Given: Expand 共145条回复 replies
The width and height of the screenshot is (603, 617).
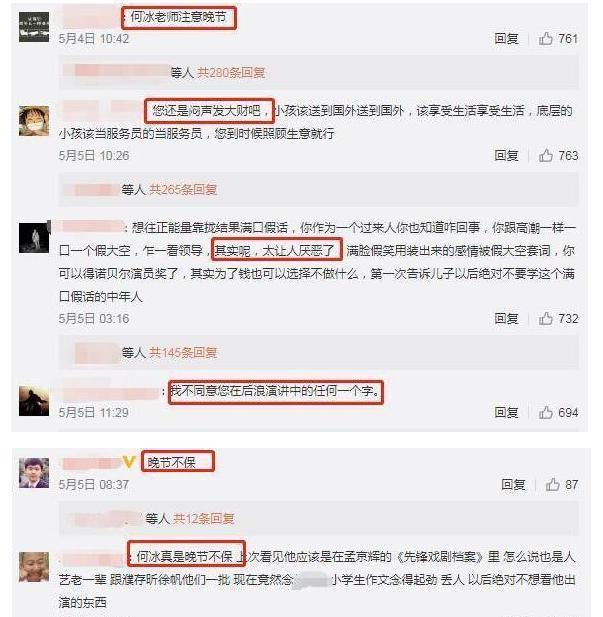Looking at the screenshot, I should coord(183,353).
